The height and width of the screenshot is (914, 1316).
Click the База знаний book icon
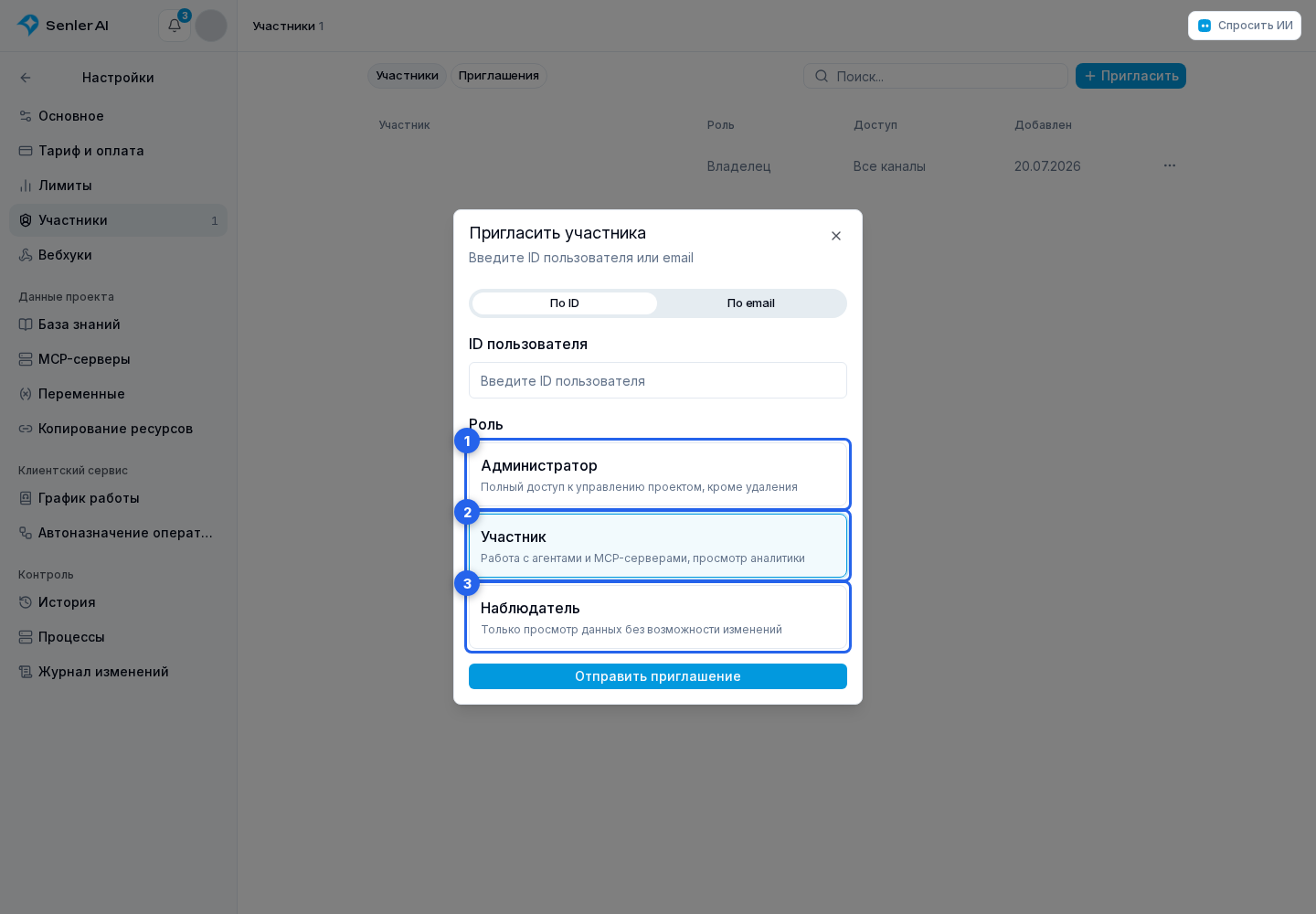click(x=26, y=324)
